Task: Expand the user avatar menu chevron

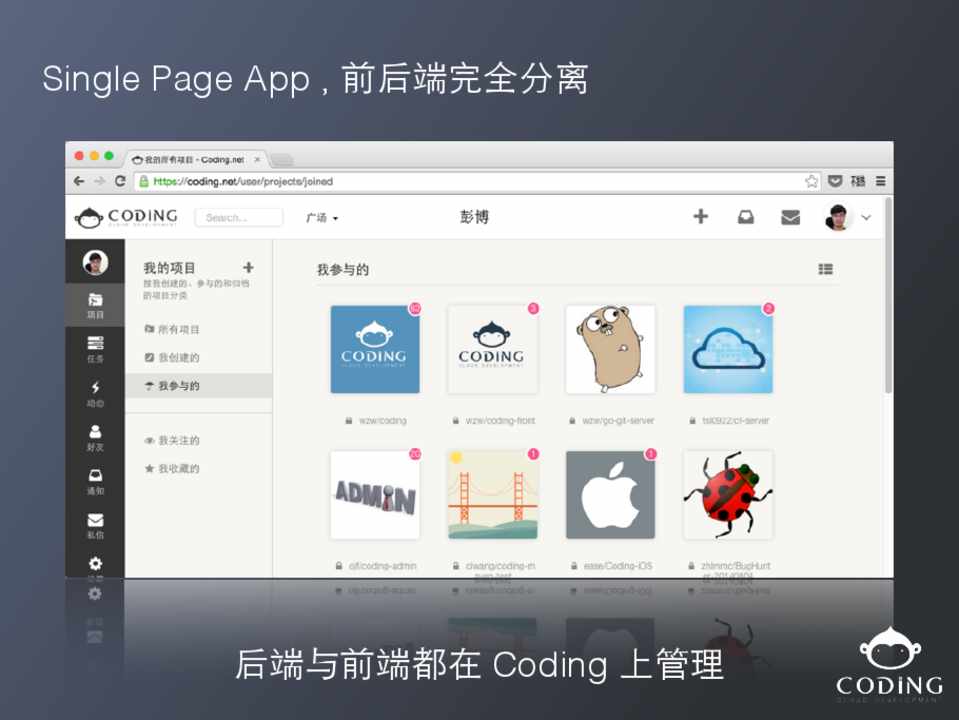Action: [866, 217]
